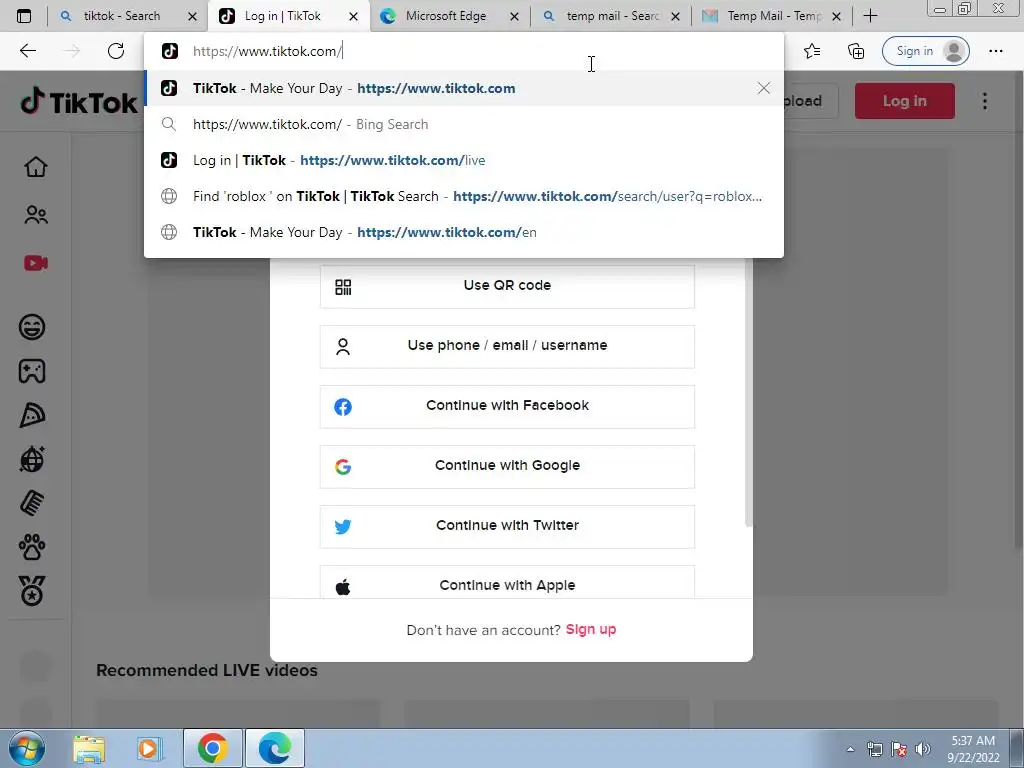Close the tiktok - Search tab
This screenshot has width=1024, height=768.
pyautogui.click(x=192, y=16)
